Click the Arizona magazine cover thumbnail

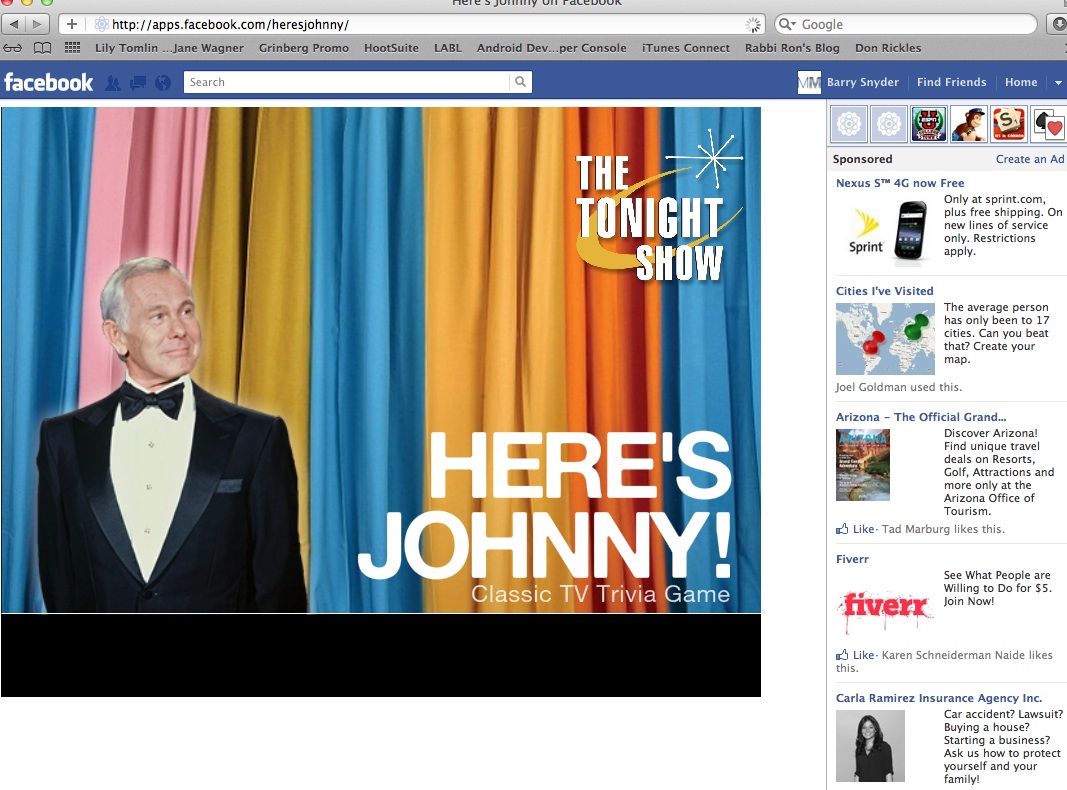[863, 465]
